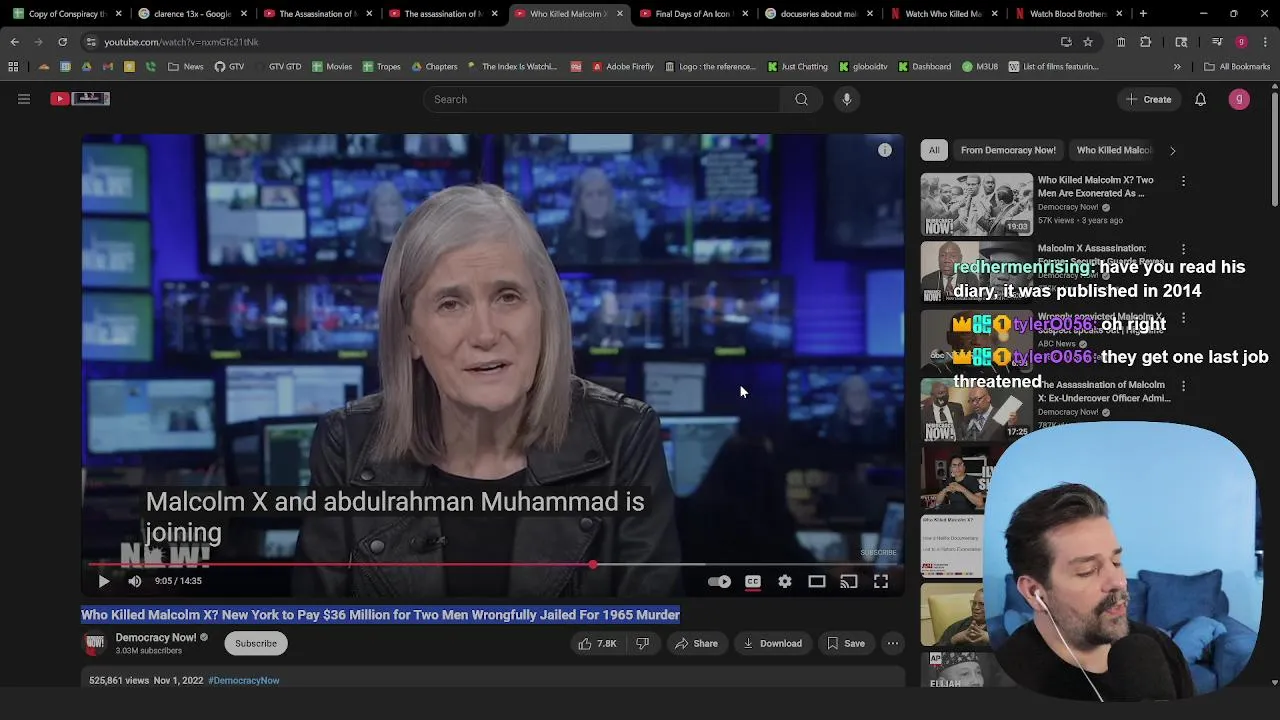Download the video with the Download button
Viewport: 1280px width, 720px height.
772,643
